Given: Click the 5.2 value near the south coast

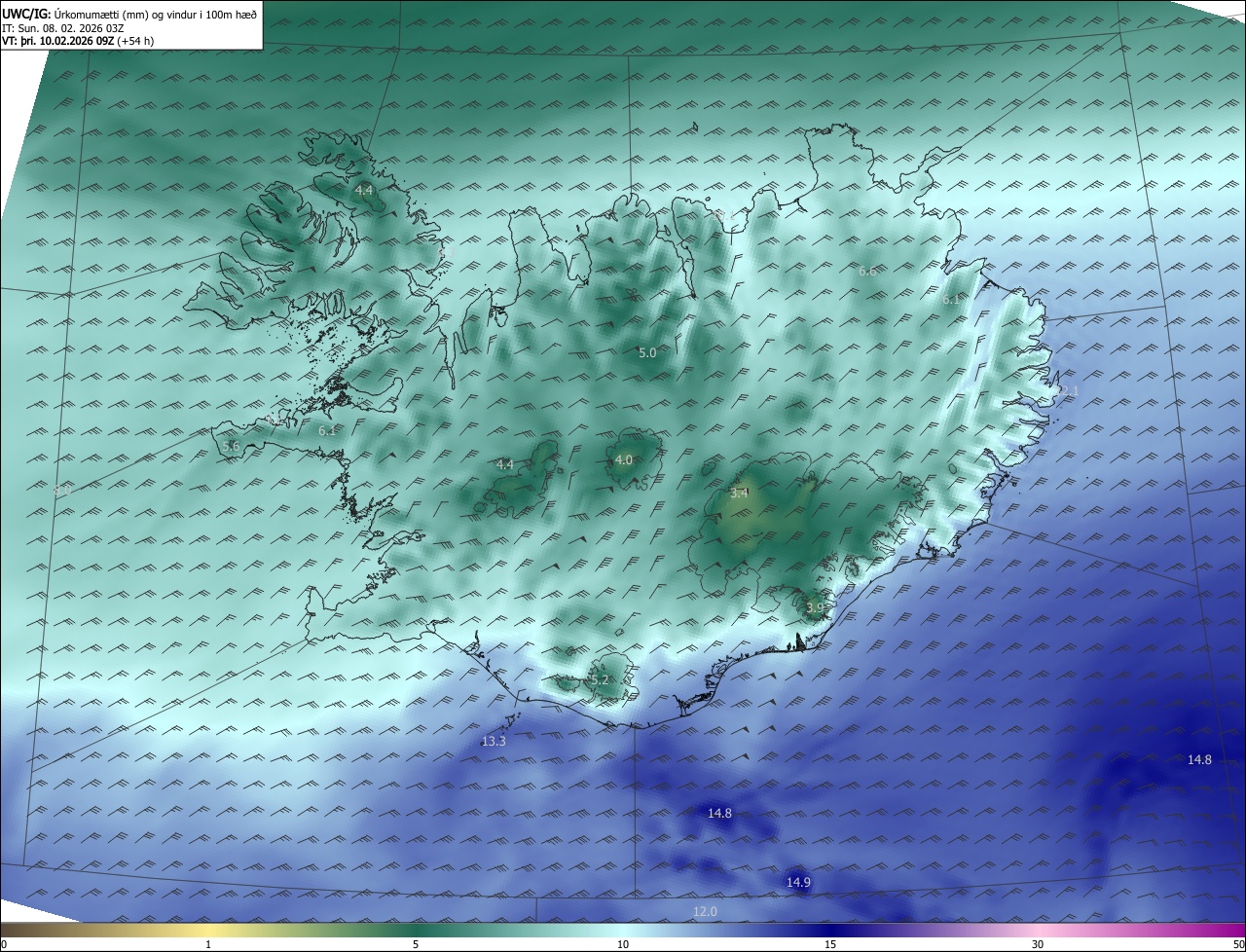Looking at the screenshot, I should pyautogui.click(x=599, y=680).
